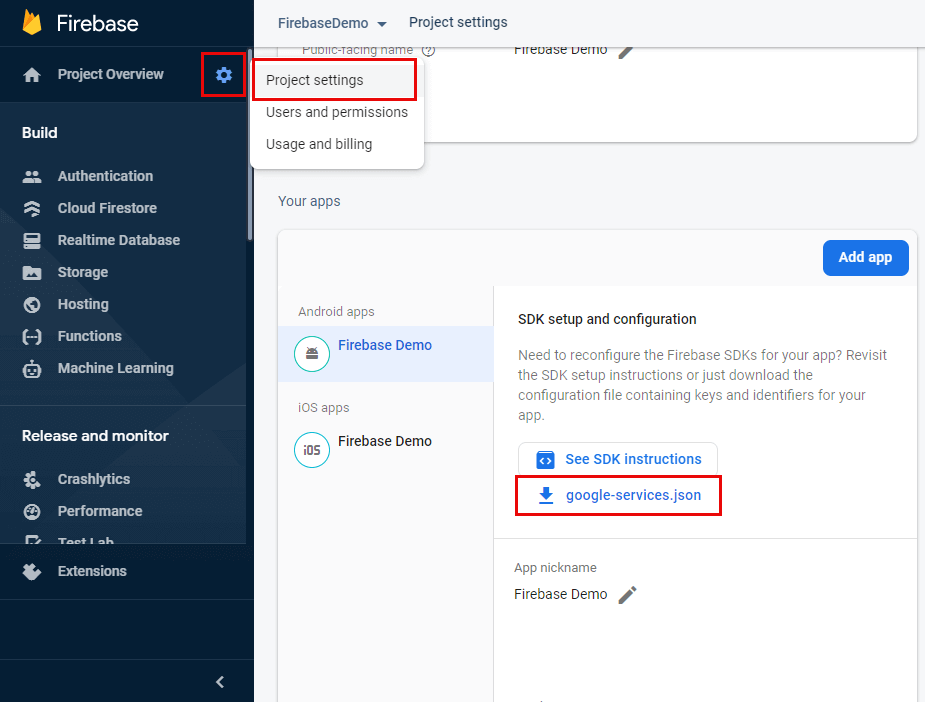Open Functions in the sidebar
925x702 pixels.
90,336
